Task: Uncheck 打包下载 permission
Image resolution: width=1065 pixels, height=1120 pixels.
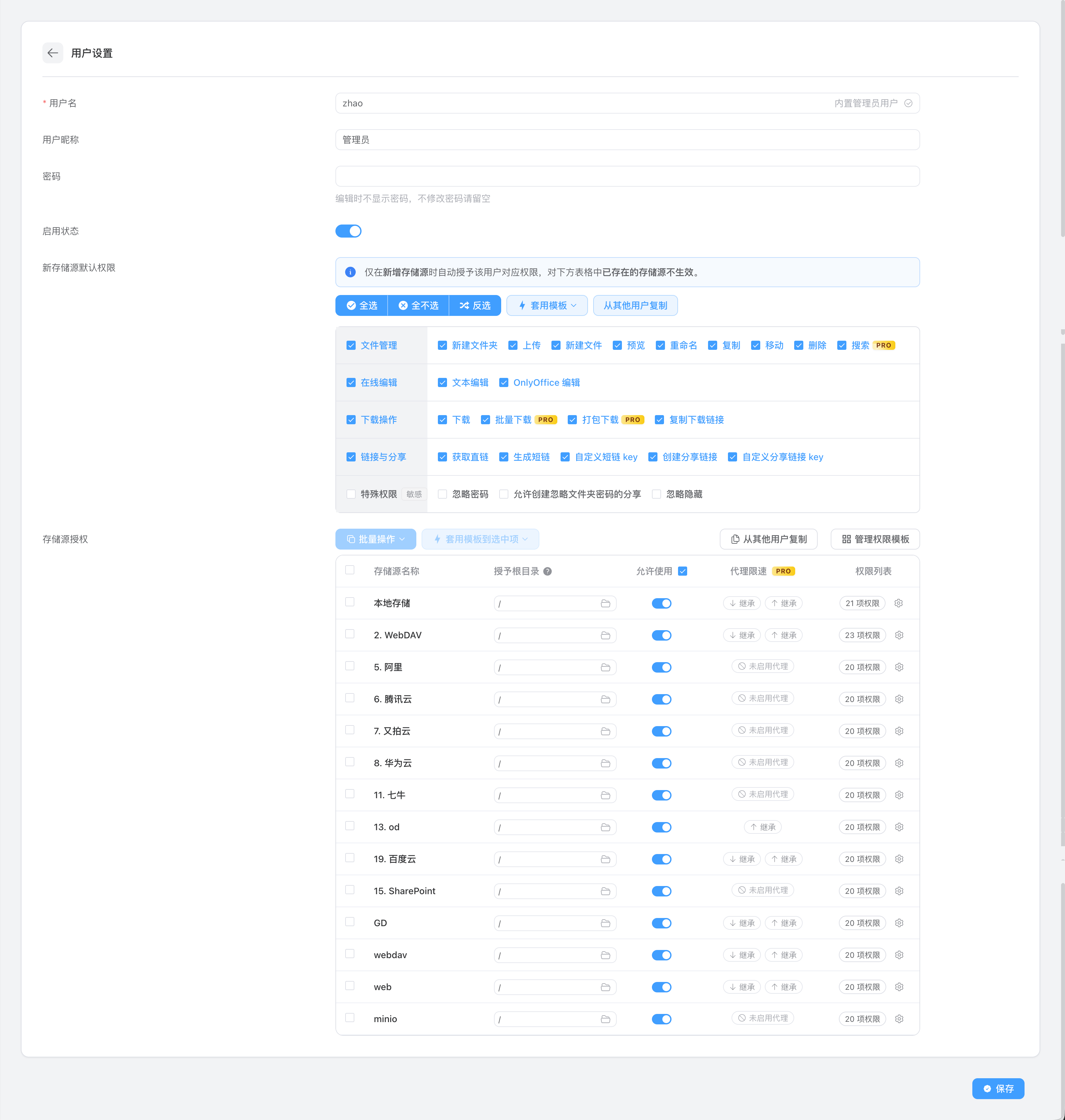Action: [572, 419]
